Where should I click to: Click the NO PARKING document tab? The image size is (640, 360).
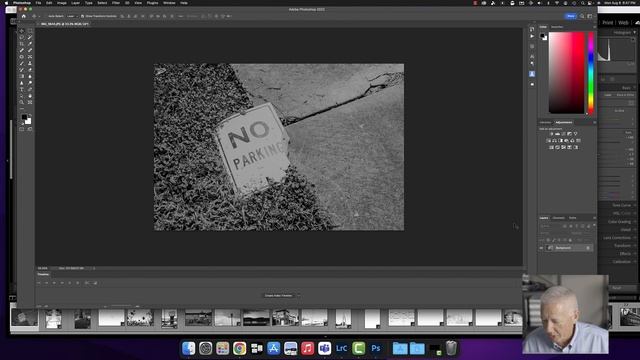(64, 24)
